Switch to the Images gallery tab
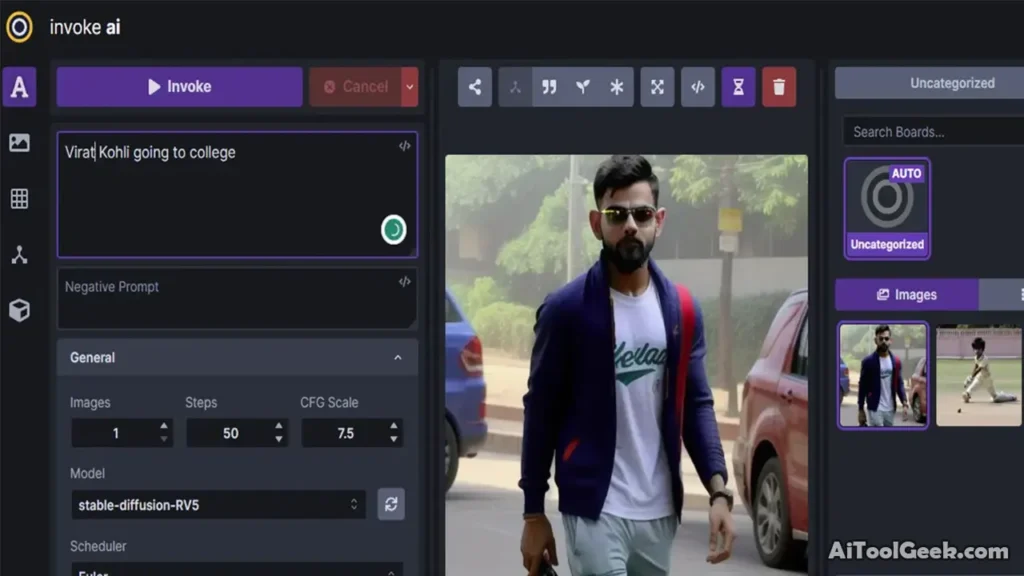 point(906,295)
